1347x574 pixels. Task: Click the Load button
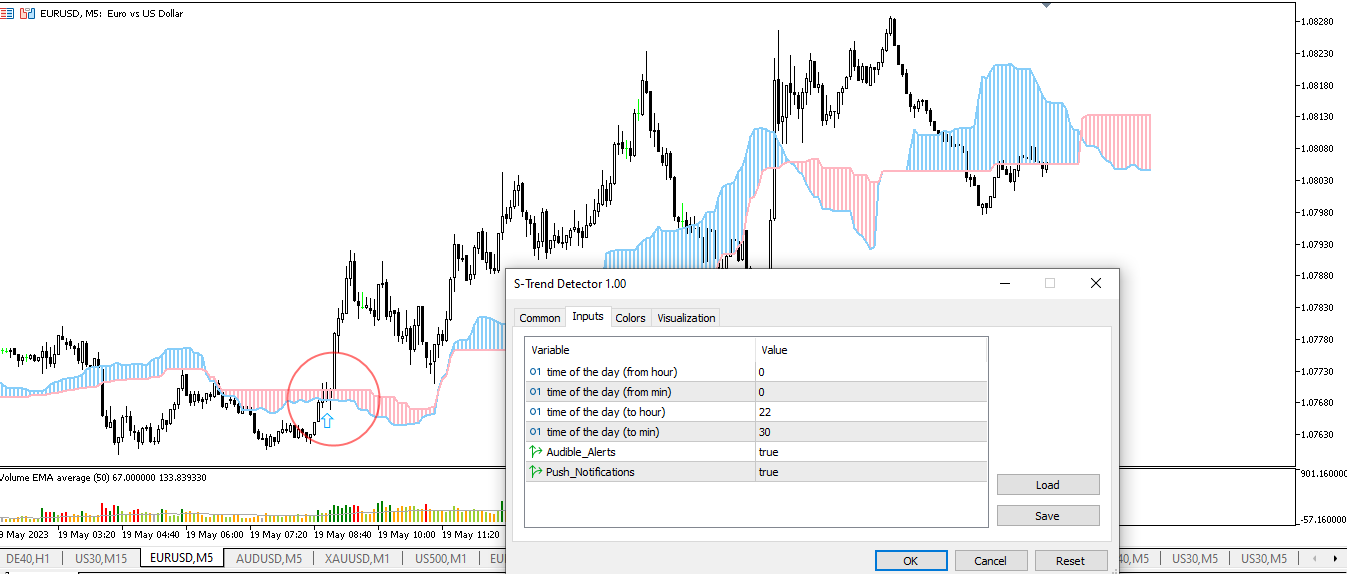click(x=1048, y=485)
